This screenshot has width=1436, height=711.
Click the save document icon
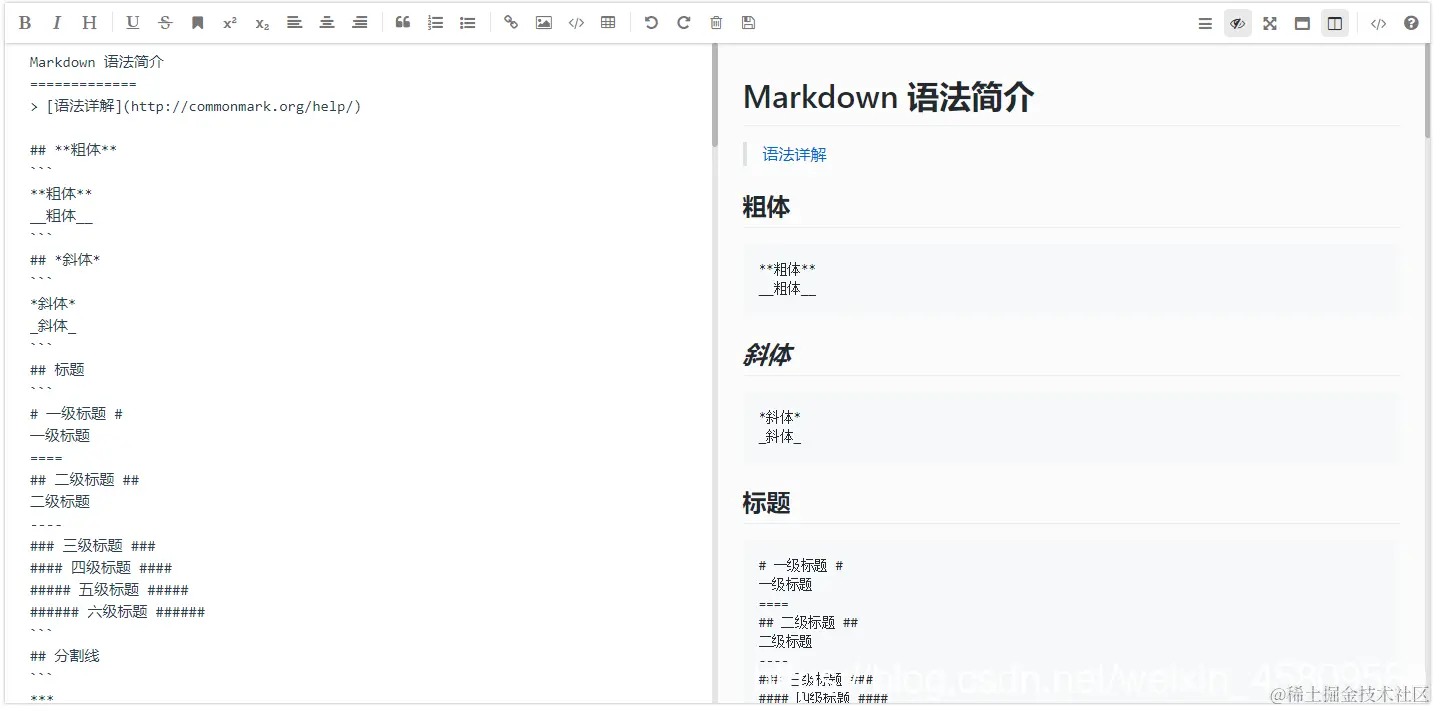pyautogui.click(x=748, y=22)
